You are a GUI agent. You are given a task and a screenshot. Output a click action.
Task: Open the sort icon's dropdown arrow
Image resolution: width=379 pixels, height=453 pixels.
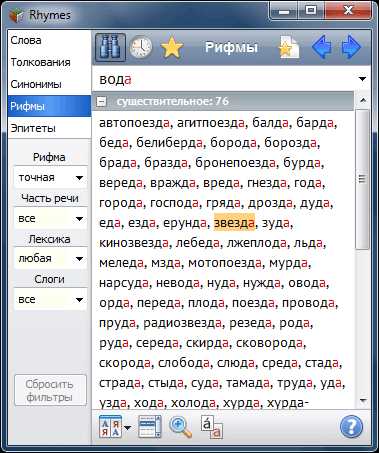pyautogui.click(x=127, y=428)
